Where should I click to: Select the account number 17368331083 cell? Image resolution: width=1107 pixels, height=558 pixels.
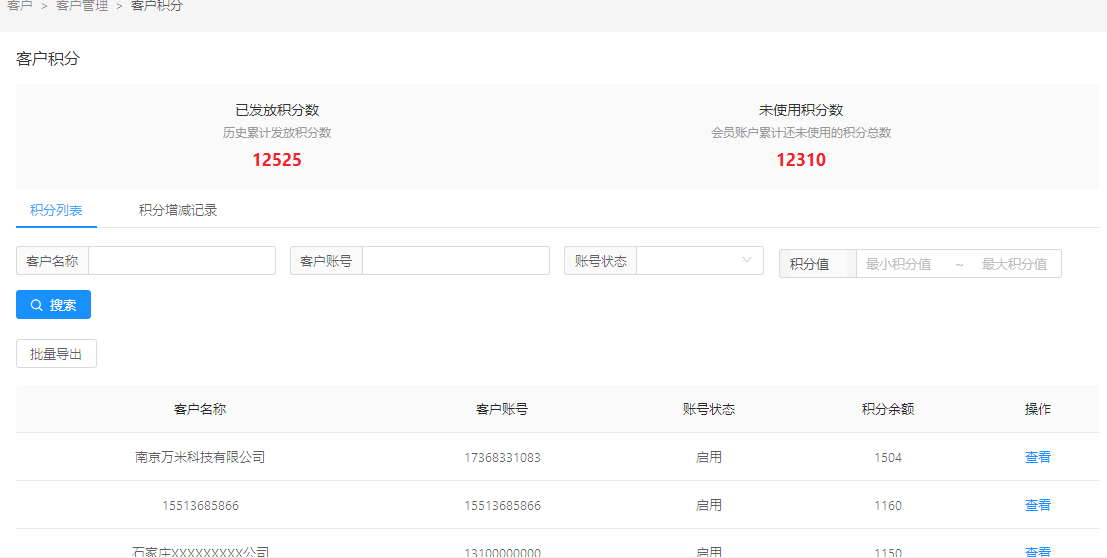(502, 458)
